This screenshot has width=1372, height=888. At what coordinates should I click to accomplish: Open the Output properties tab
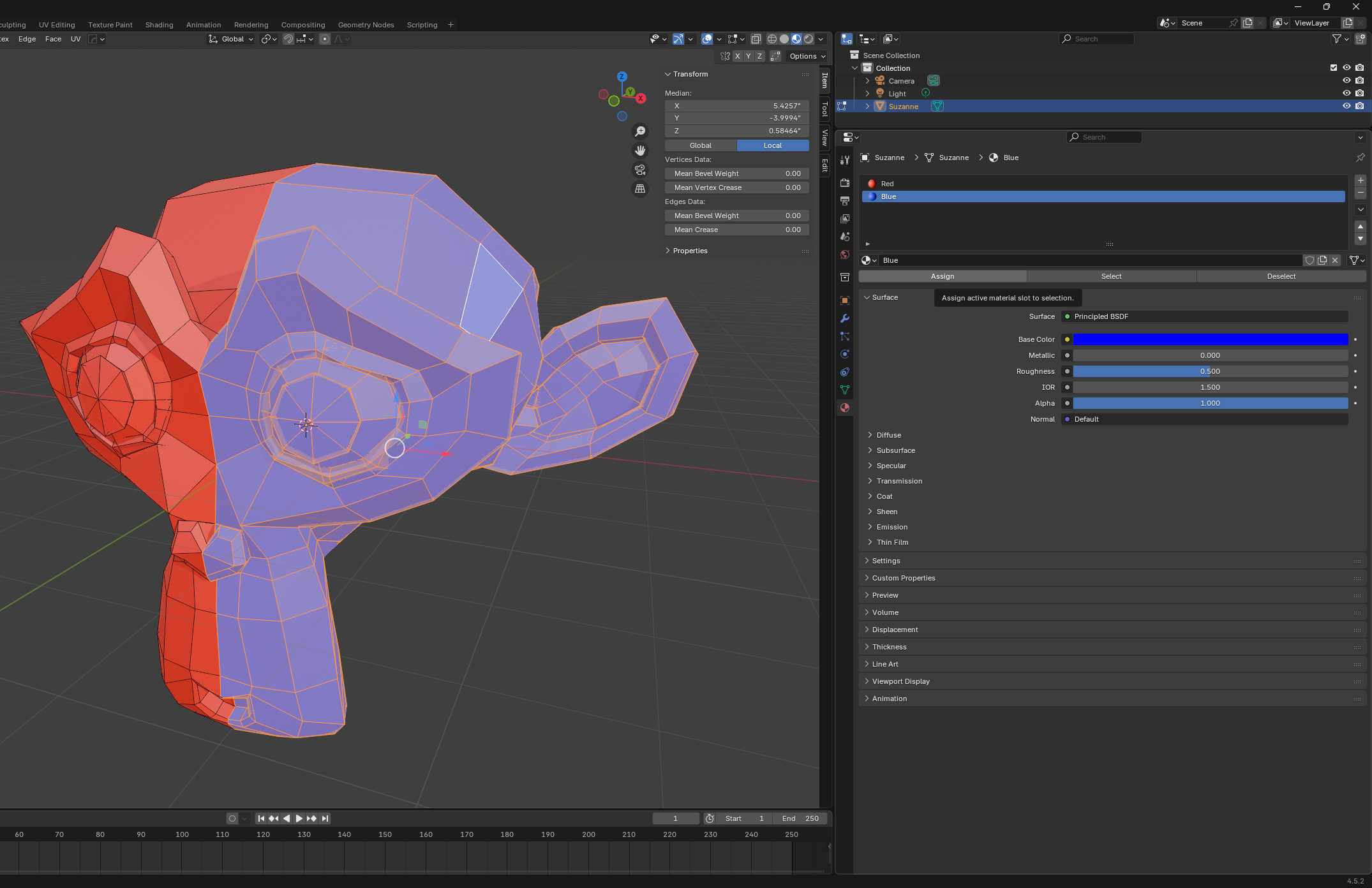tap(844, 200)
